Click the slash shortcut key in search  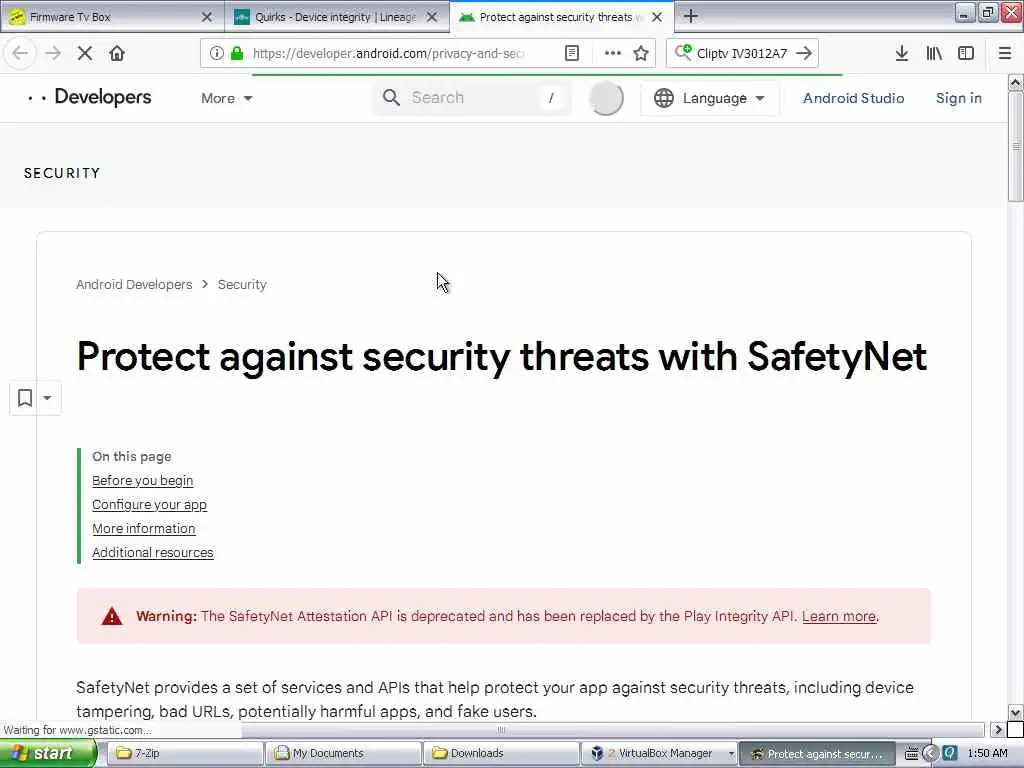pyautogui.click(x=551, y=98)
